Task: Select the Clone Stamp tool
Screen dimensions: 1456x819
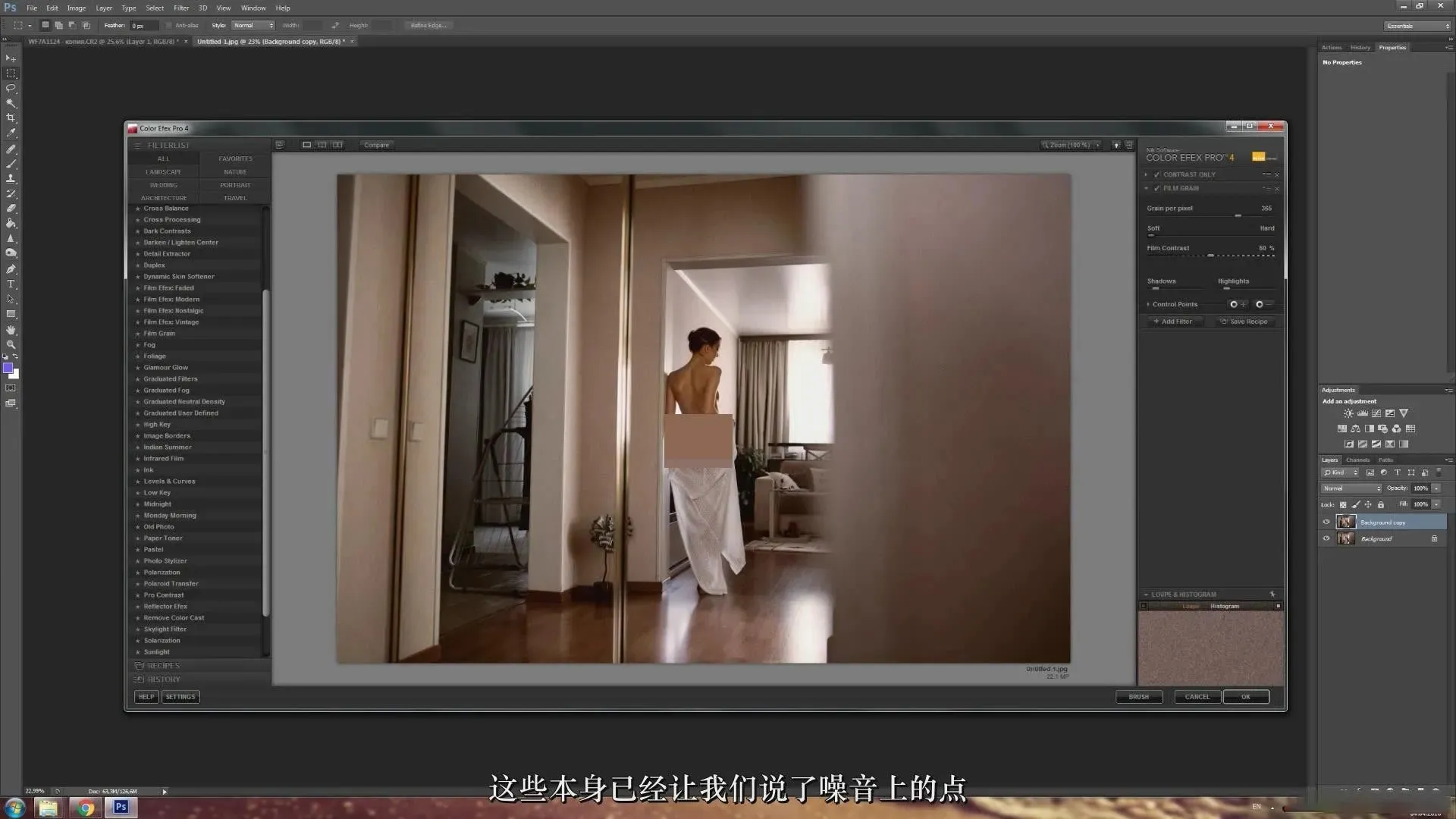Action: [11, 178]
